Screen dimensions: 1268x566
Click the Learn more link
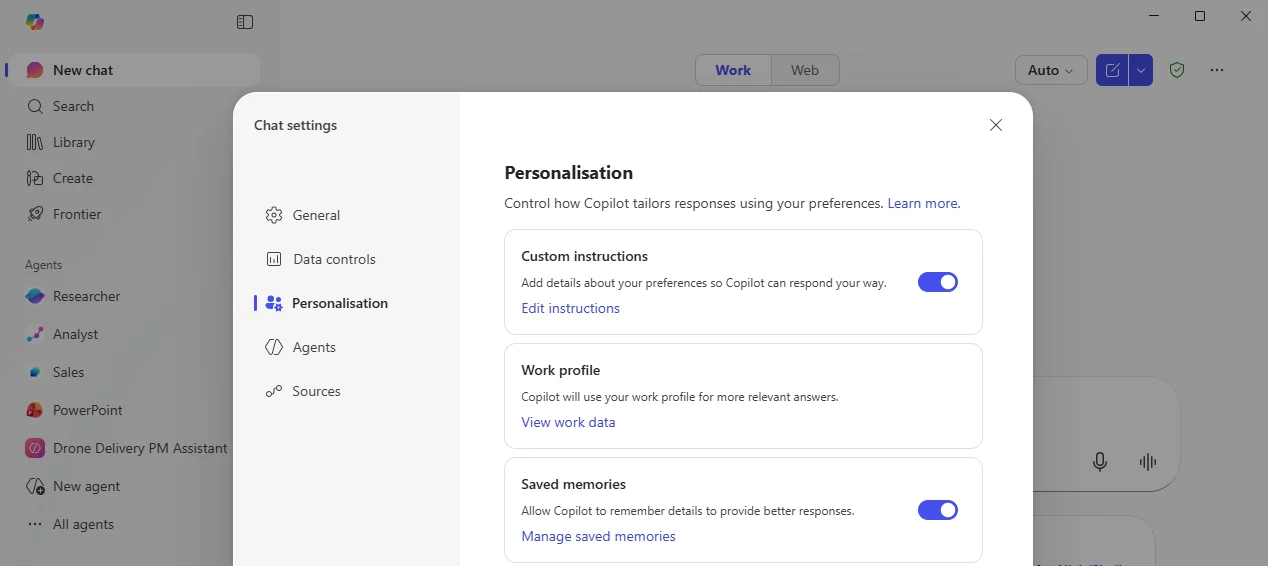pyautogui.click(x=924, y=203)
